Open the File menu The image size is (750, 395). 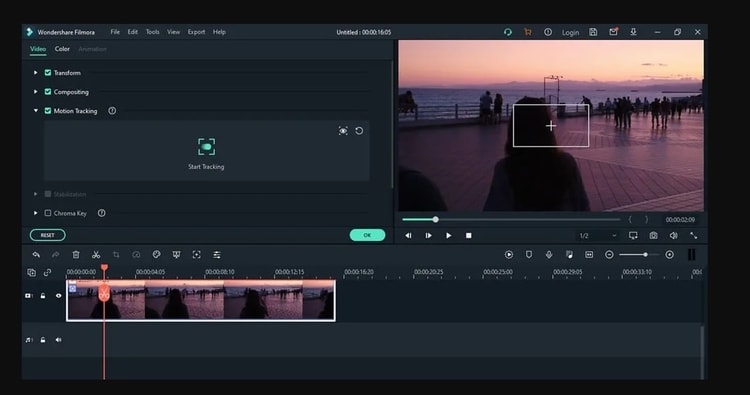(x=115, y=32)
